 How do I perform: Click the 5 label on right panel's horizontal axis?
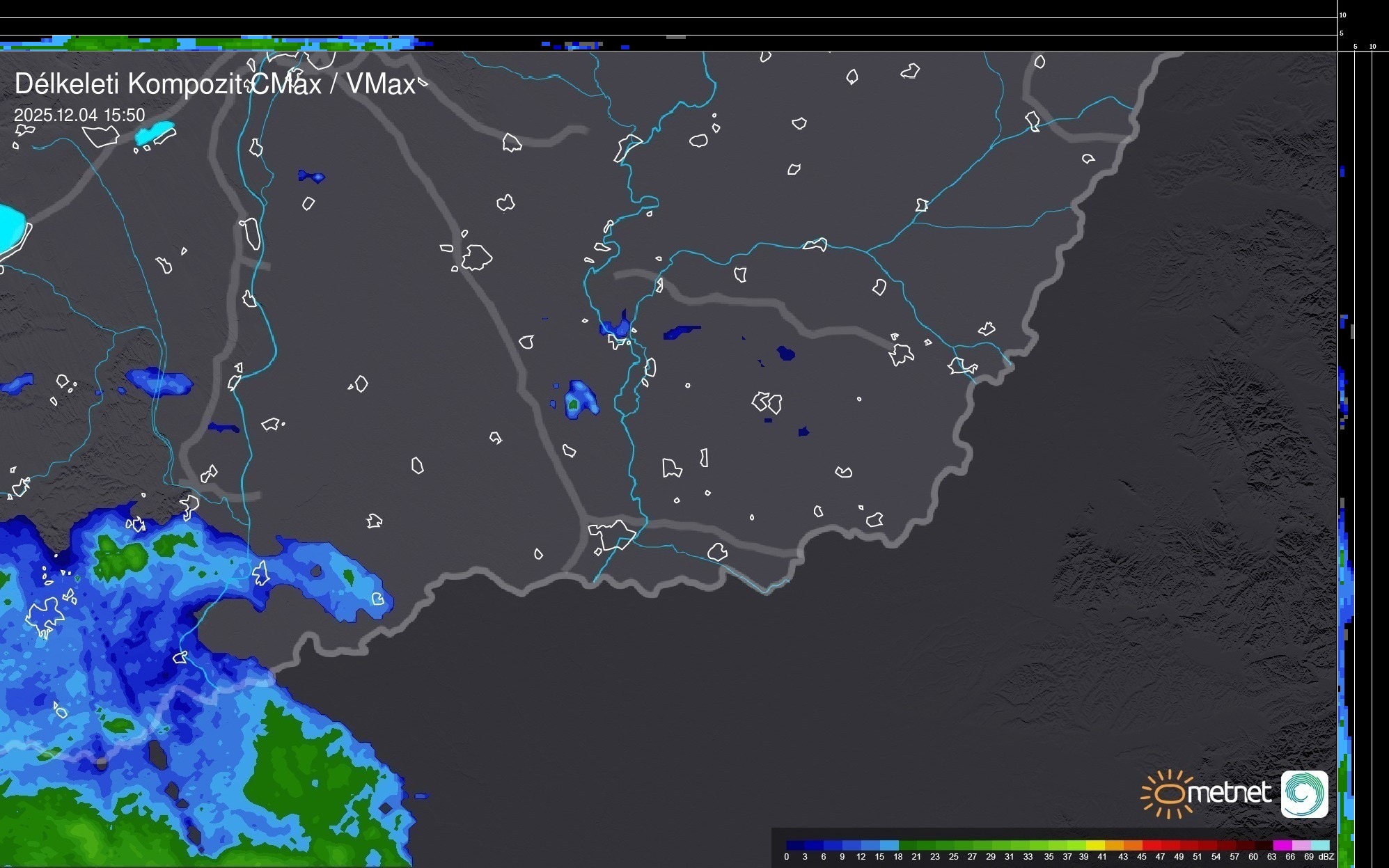1355,47
